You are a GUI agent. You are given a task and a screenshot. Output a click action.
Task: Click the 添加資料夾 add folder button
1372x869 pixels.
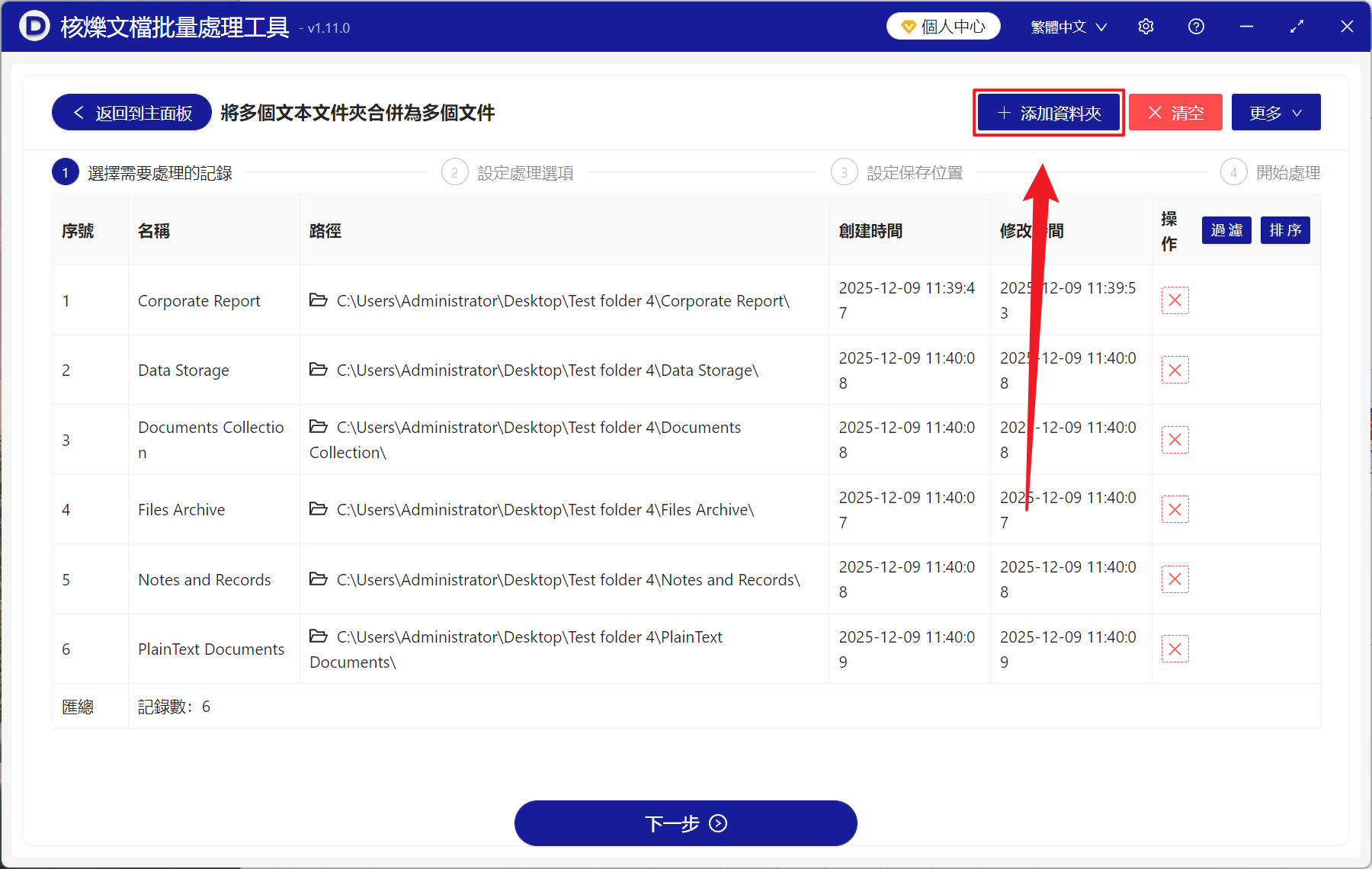tap(1048, 112)
